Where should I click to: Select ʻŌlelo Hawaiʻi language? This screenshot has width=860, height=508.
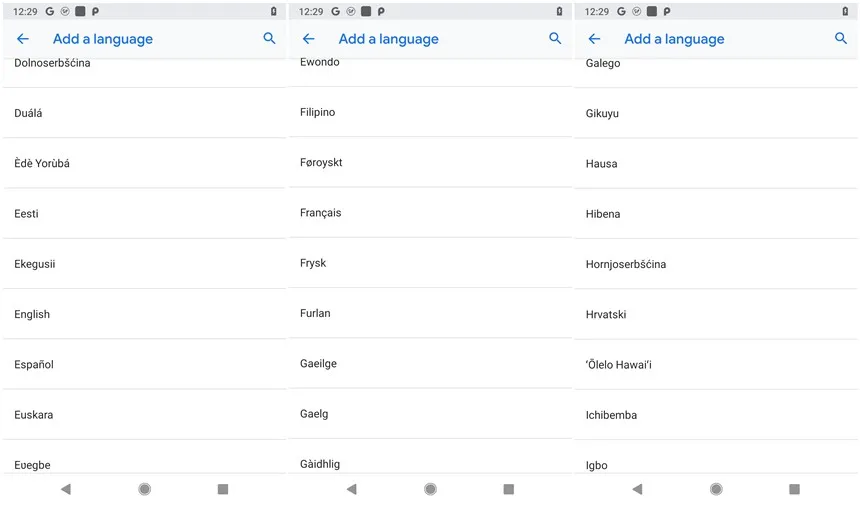(x=716, y=364)
